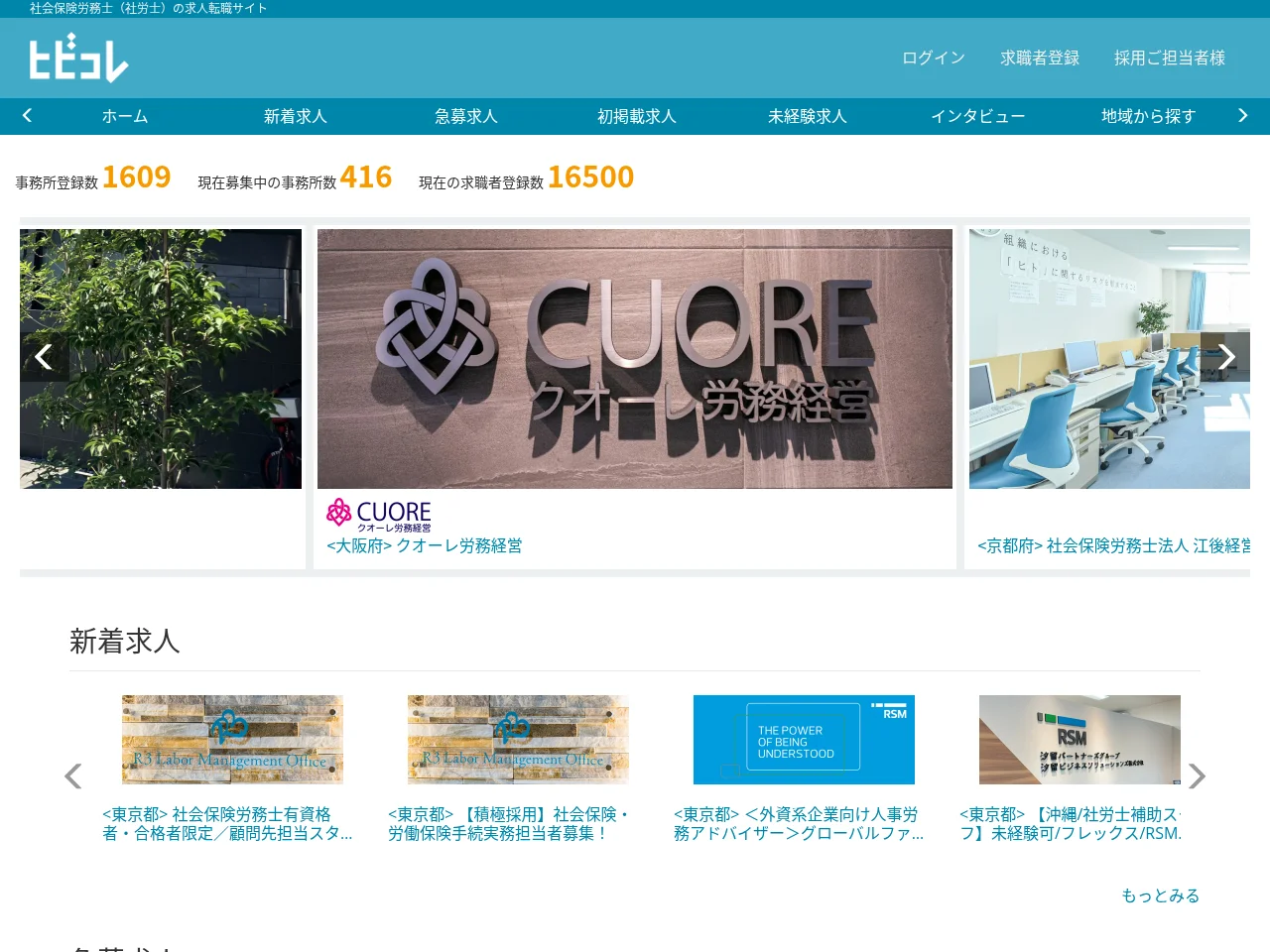Image resolution: width=1270 pixels, height=952 pixels.
Task: Click the nav bar right arrow
Action: tap(1242, 116)
